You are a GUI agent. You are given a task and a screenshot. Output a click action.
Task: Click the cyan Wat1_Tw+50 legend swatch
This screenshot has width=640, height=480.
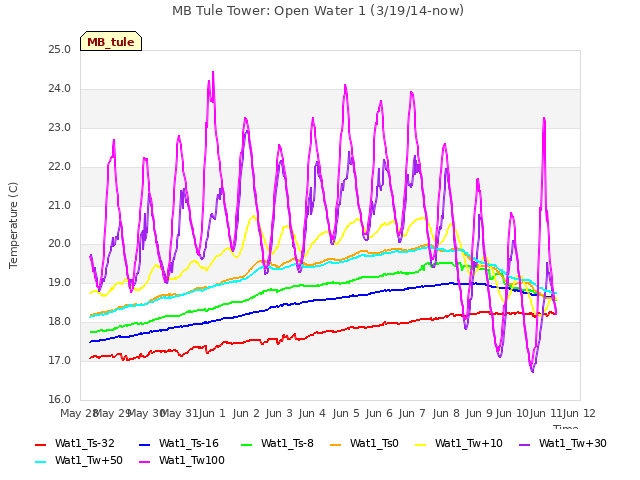[x=41, y=461]
